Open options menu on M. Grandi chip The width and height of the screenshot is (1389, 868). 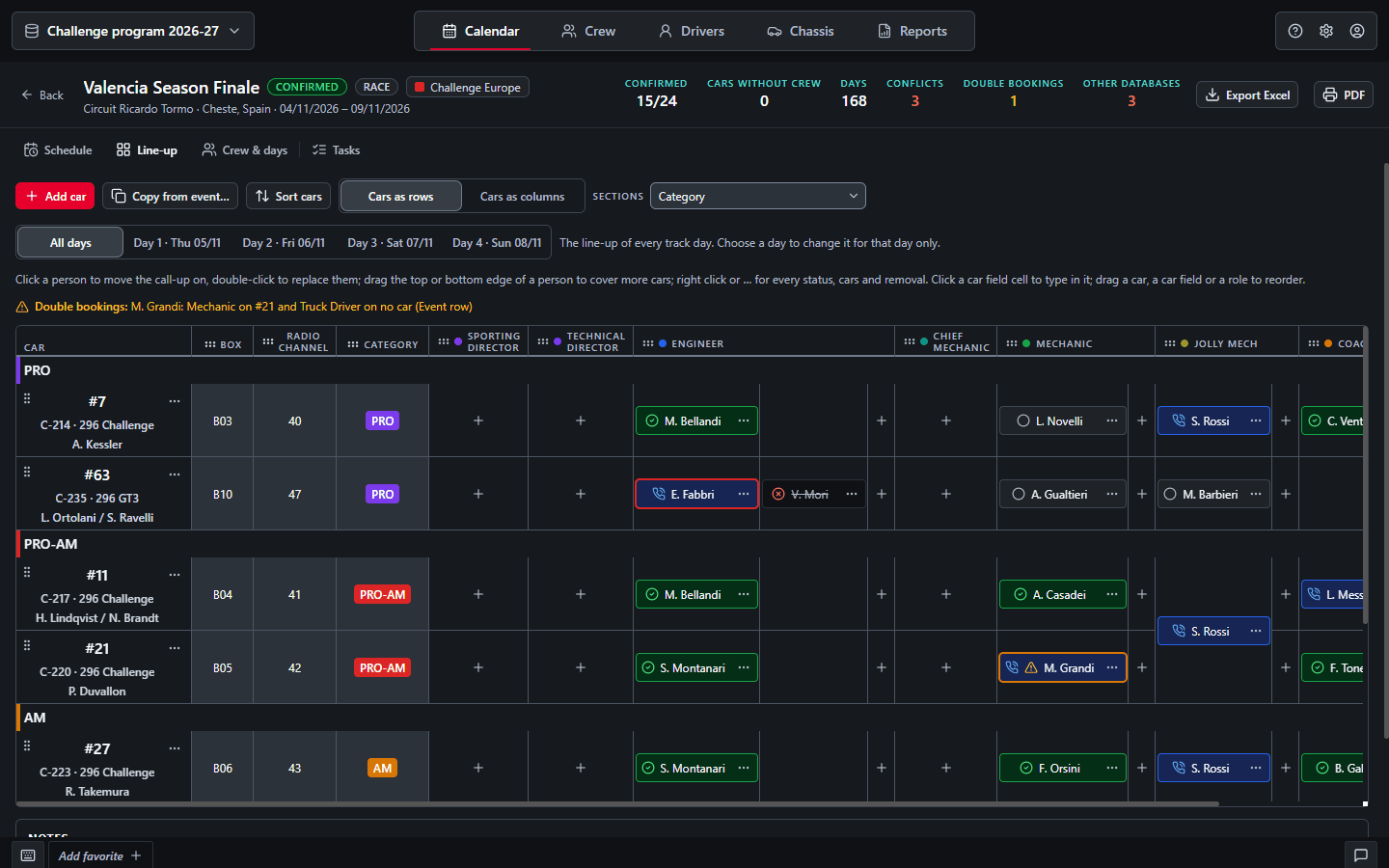pos(1112,667)
